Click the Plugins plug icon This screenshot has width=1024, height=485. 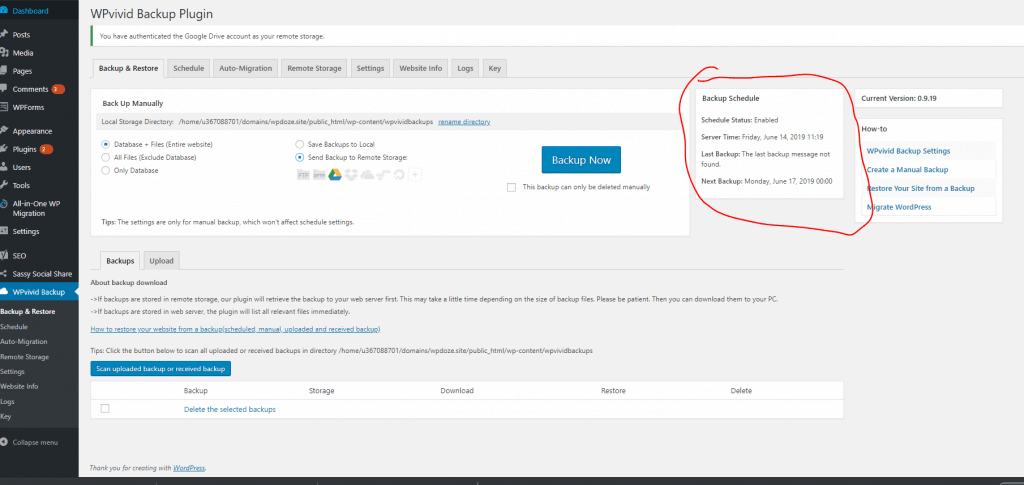coord(5,149)
